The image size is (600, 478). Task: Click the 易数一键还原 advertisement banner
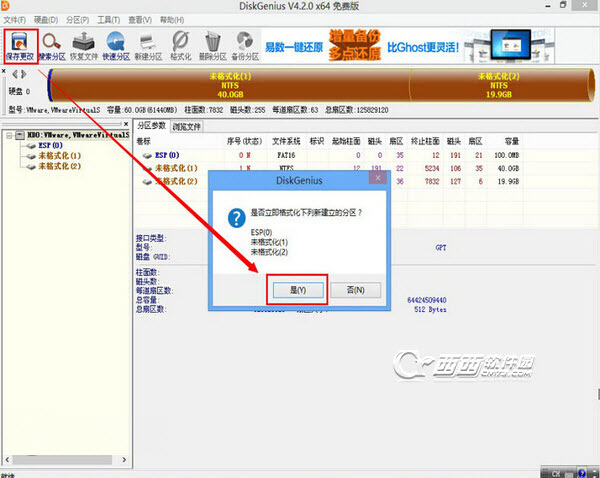click(408, 46)
